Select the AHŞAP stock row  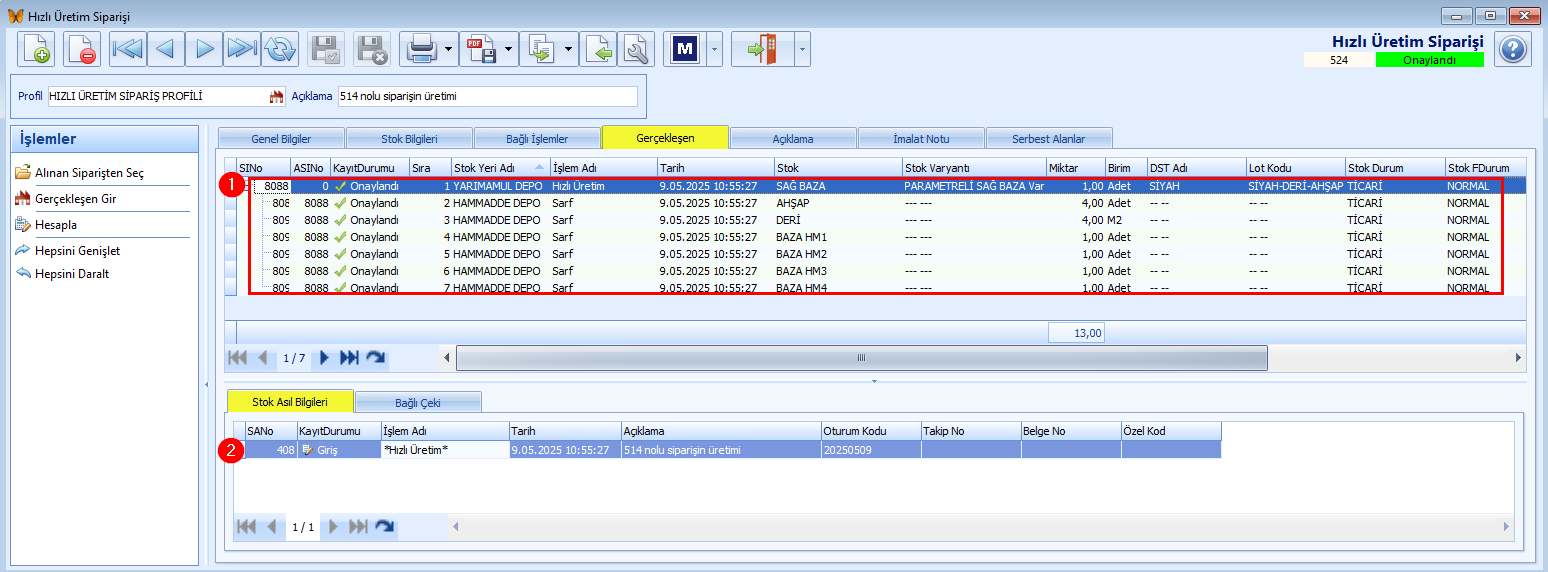[837, 203]
